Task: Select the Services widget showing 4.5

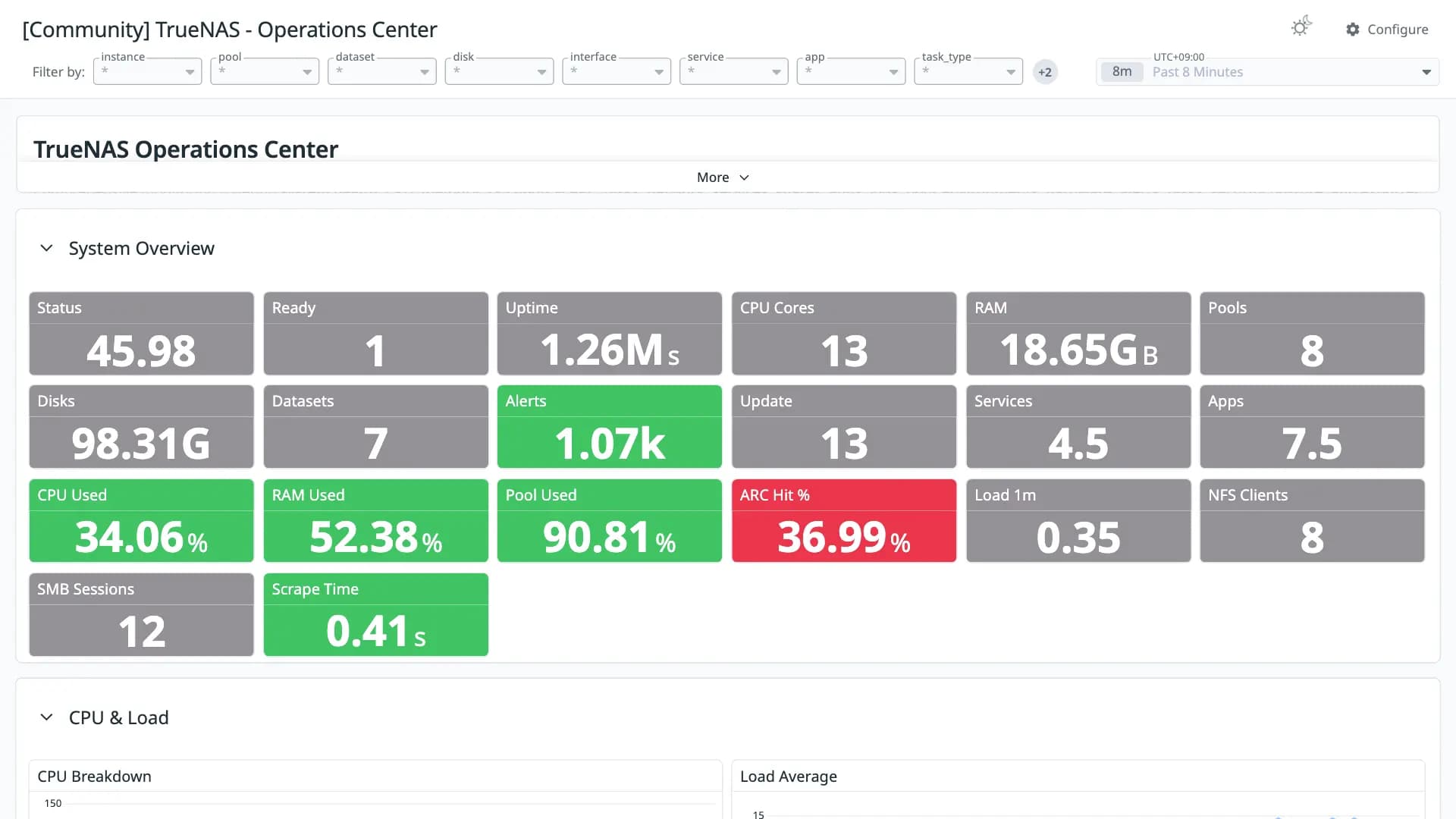Action: coord(1078,427)
